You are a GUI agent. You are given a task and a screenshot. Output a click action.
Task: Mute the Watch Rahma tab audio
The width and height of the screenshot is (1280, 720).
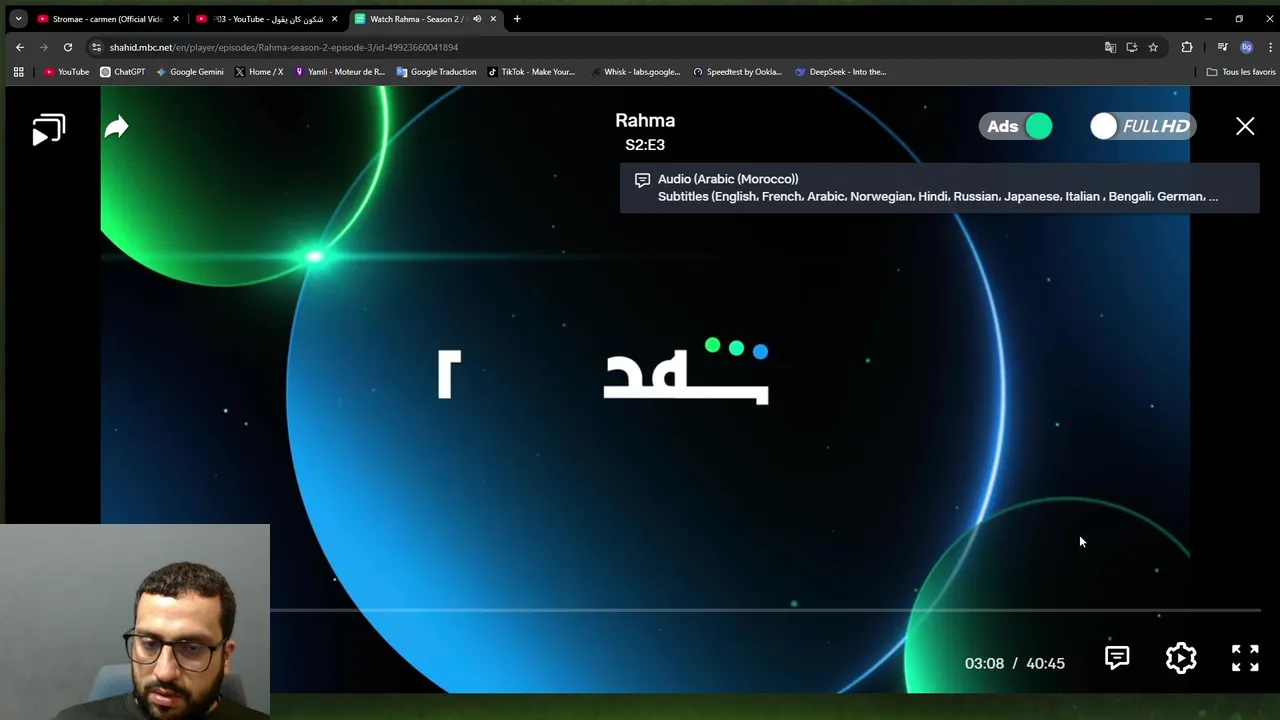(x=477, y=19)
